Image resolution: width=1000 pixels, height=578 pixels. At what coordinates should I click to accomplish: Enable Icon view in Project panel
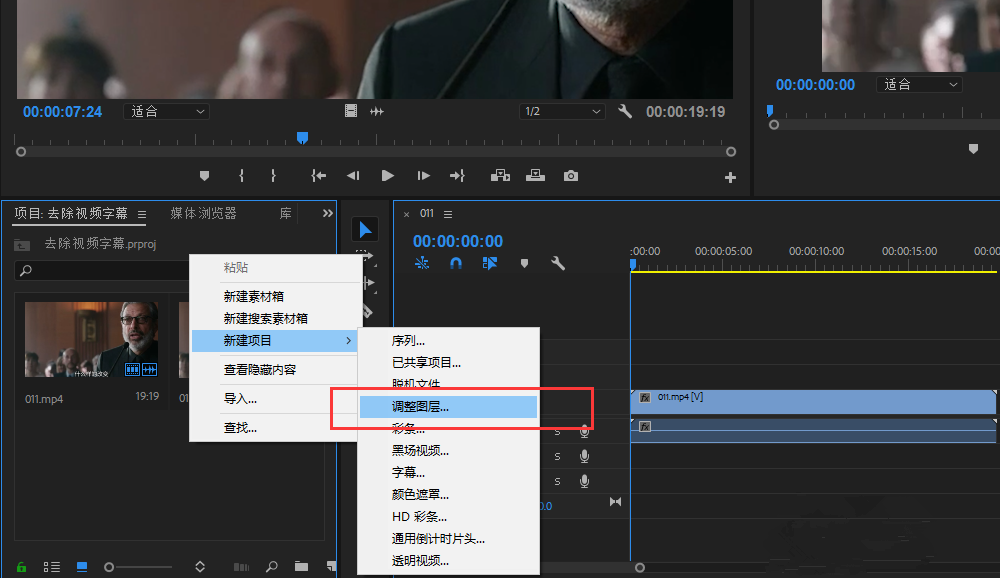point(82,565)
